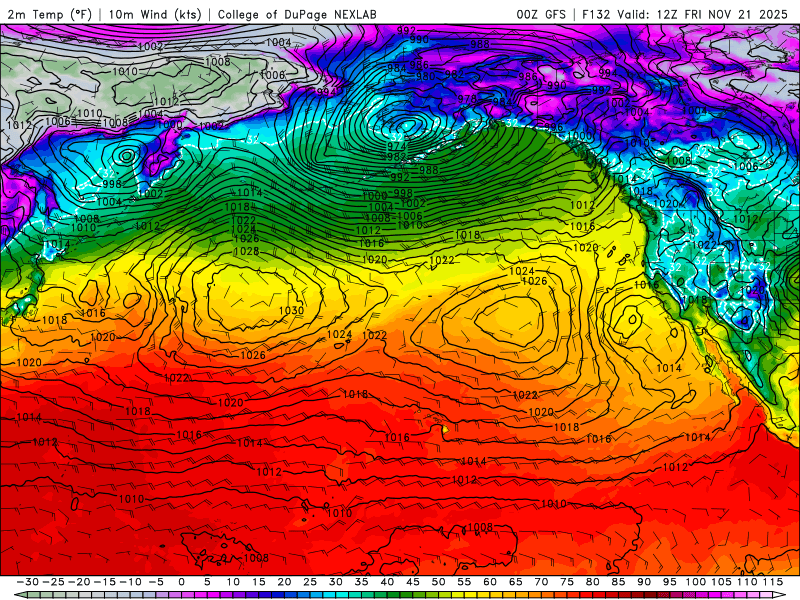Click the 35 value on temperature scale

point(361,582)
